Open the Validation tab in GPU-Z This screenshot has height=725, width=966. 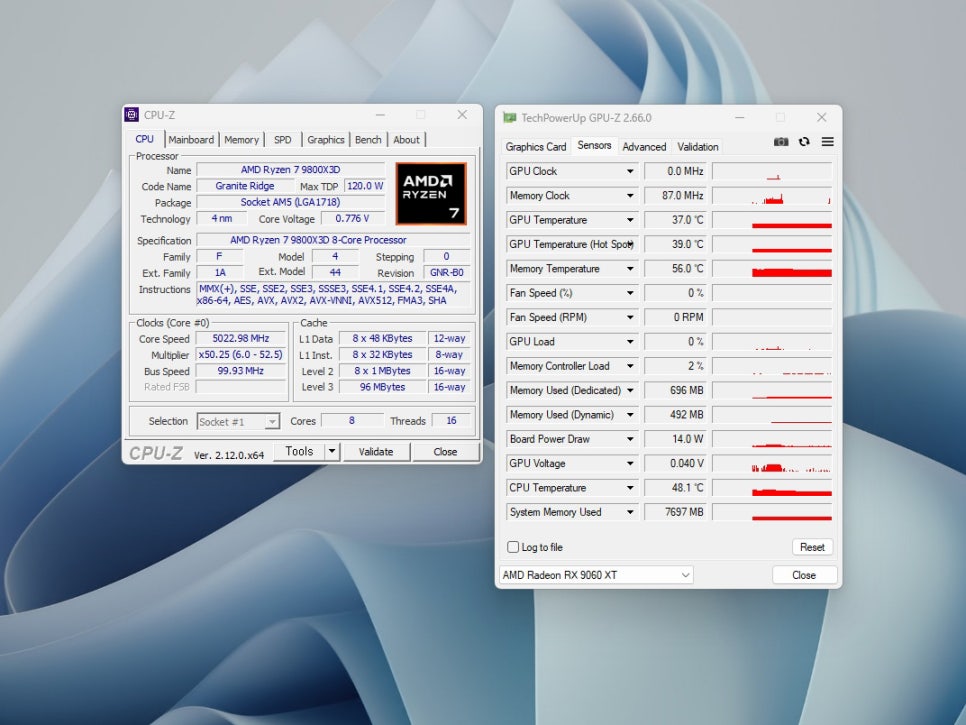click(698, 147)
